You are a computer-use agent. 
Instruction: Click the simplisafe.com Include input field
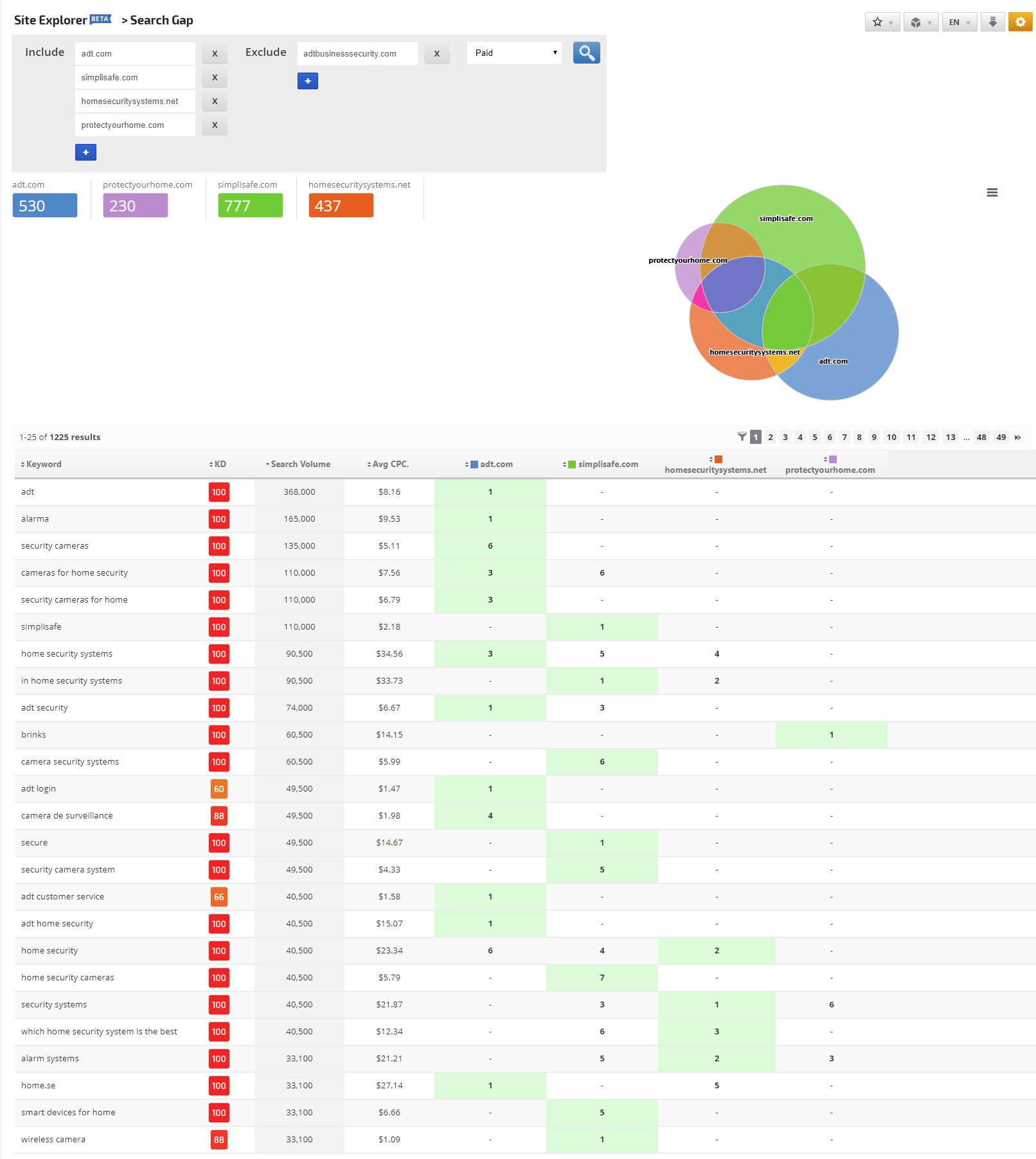pyautogui.click(x=135, y=78)
